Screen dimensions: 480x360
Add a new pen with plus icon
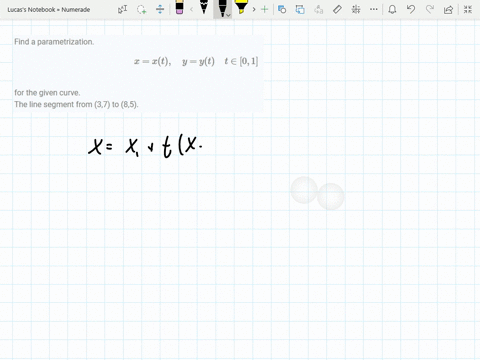point(264,9)
